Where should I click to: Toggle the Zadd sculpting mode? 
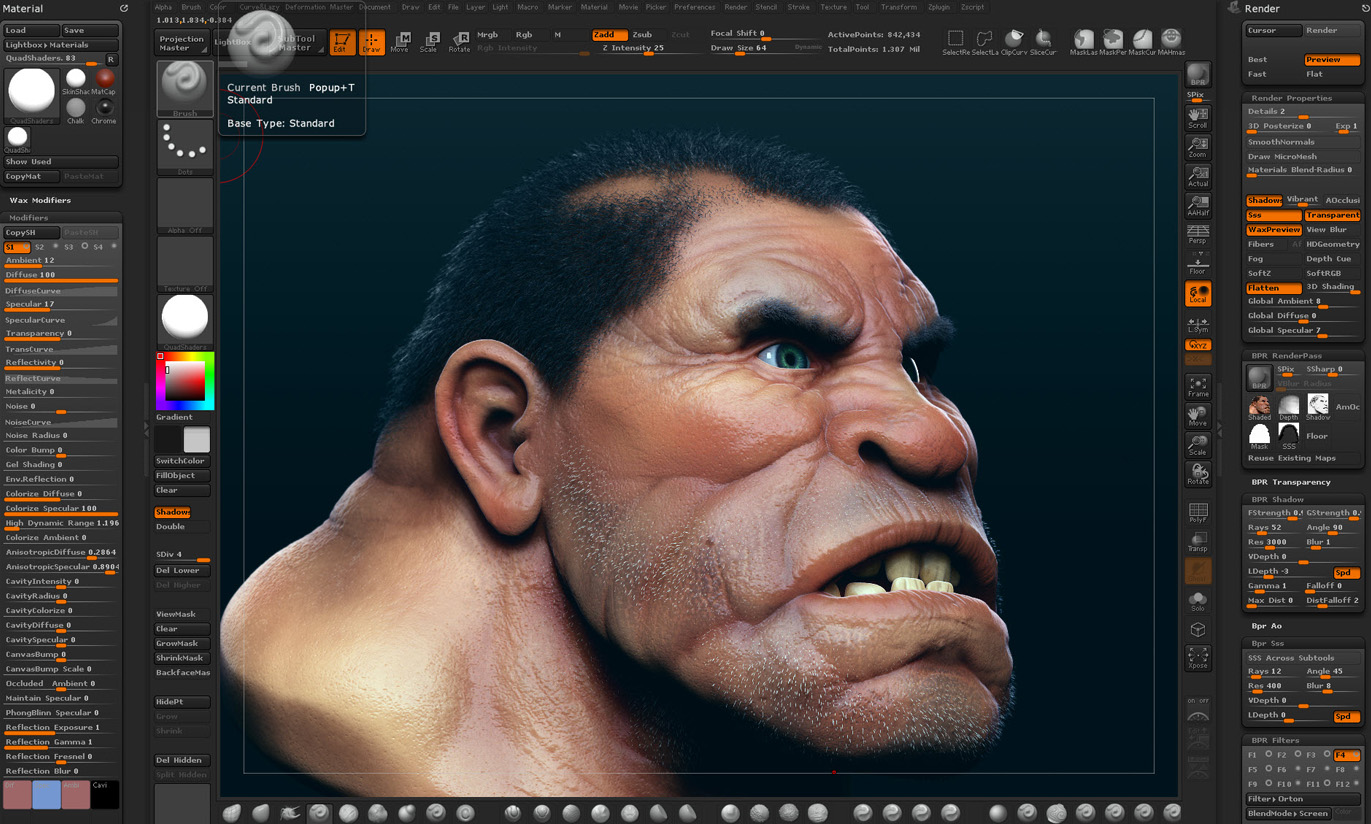tap(610, 35)
